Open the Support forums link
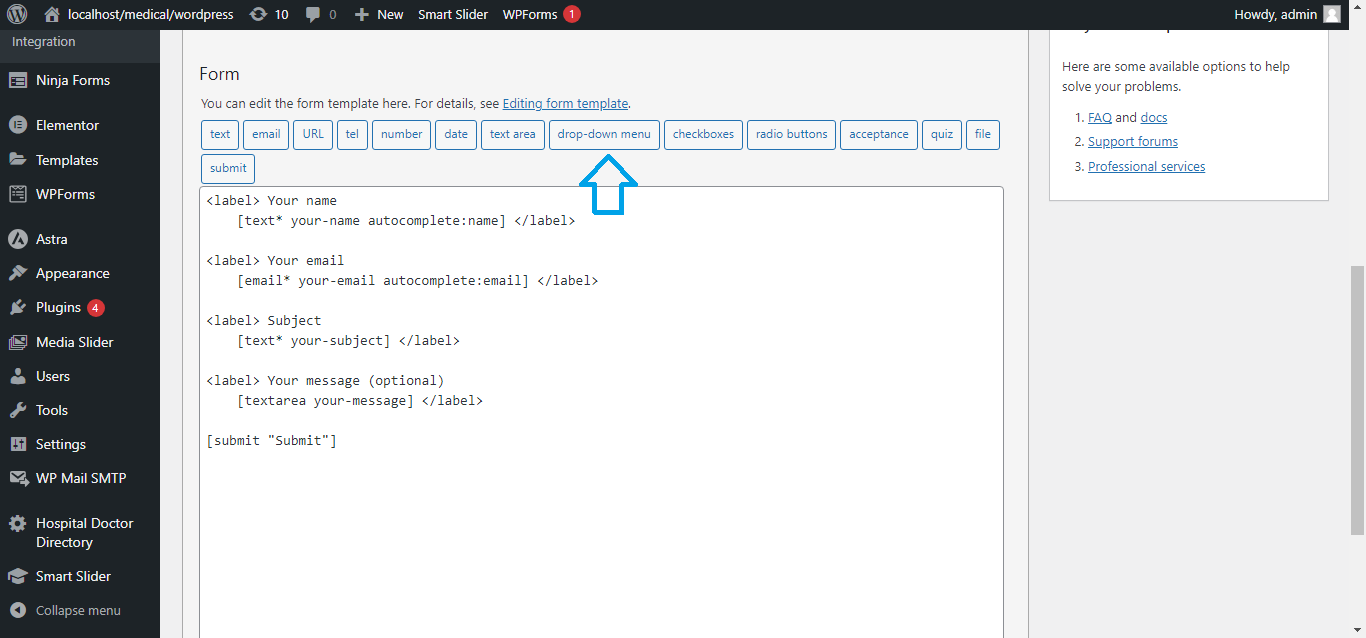Screen dimensions: 1366x638 tap(1132, 142)
